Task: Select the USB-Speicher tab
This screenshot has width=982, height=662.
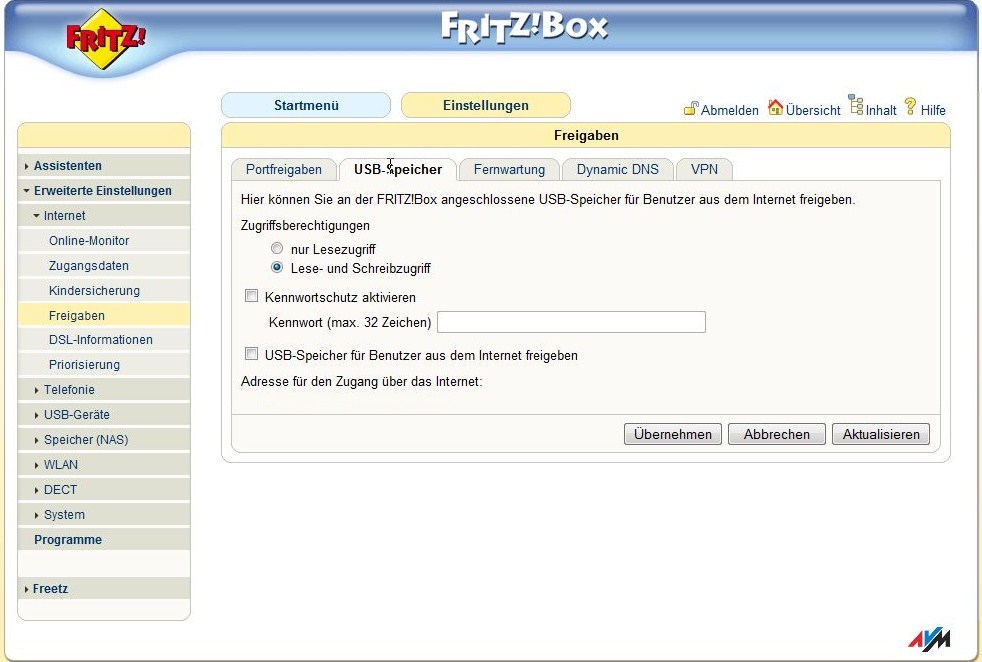Action: click(398, 170)
